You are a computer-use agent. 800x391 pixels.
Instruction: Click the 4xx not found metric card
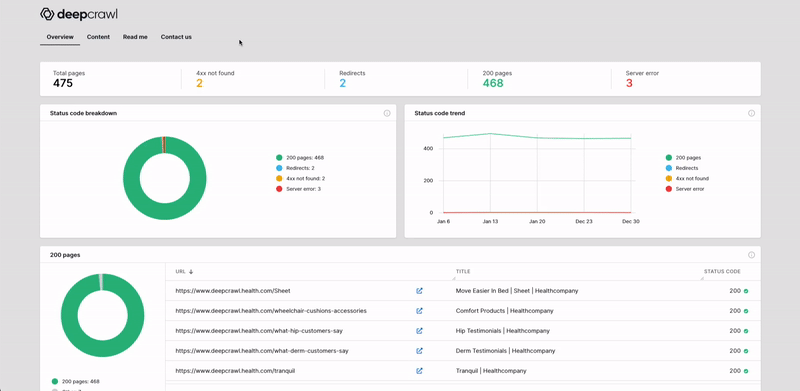[215, 79]
